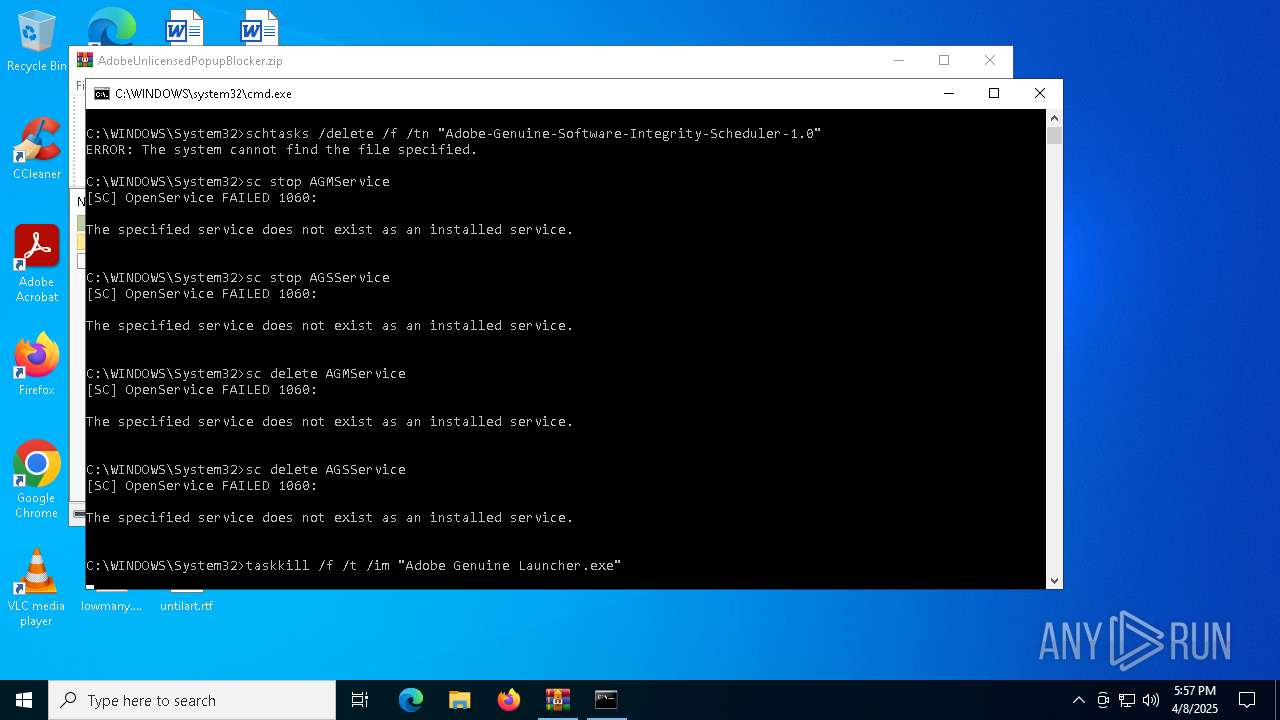Viewport: 1280px width, 720px height.
Task: Click the cmd vertical scrollbar thumb
Action: [x=1054, y=135]
